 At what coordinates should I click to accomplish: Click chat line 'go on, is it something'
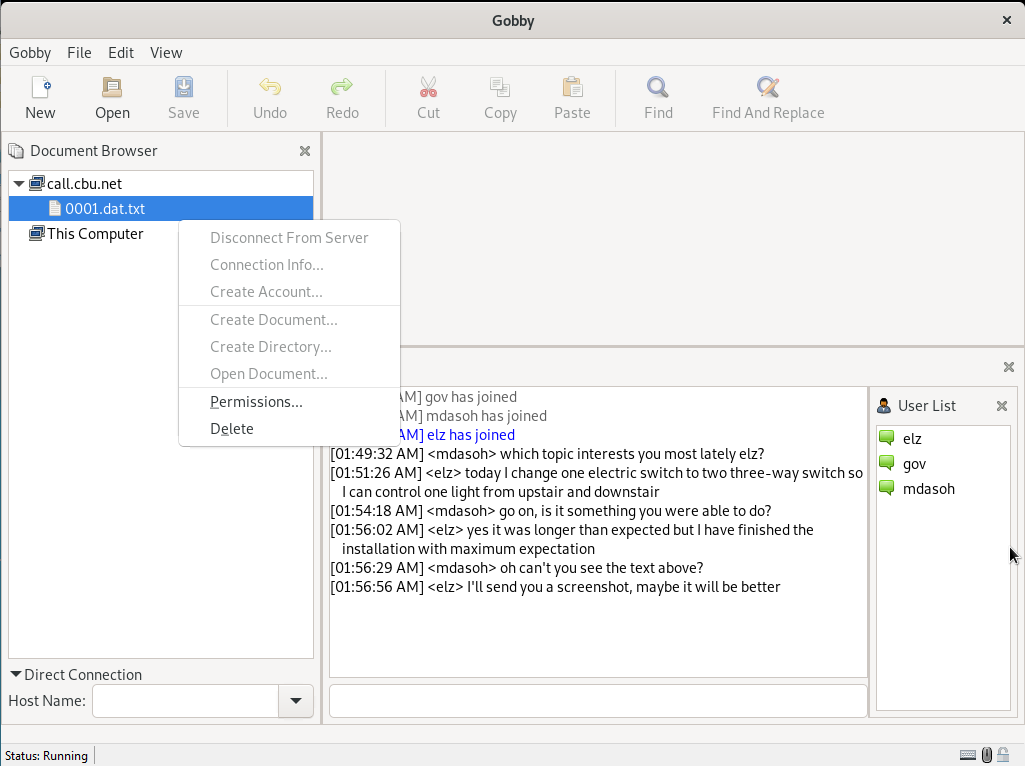coord(550,511)
